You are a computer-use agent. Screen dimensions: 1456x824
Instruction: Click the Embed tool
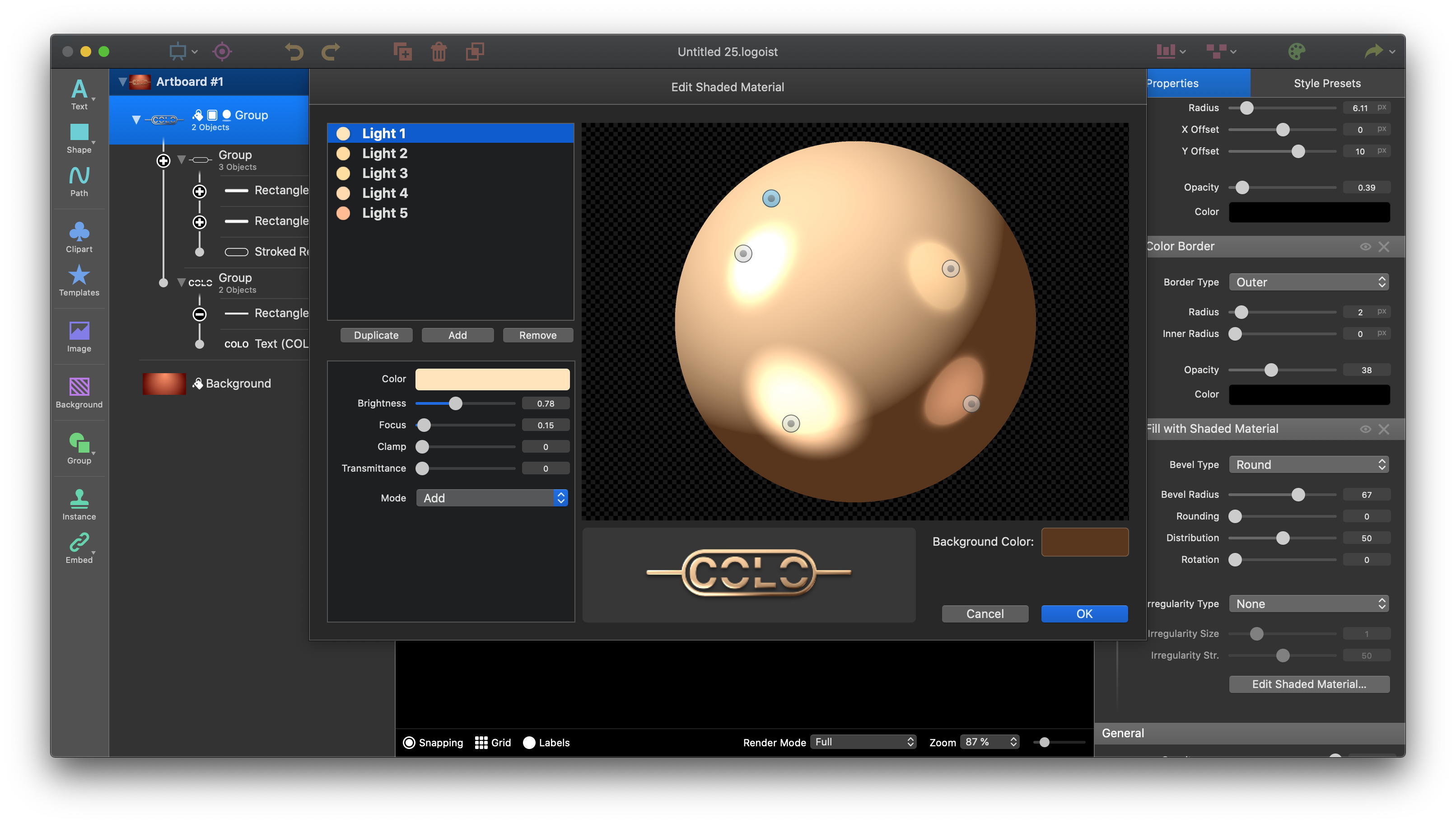point(79,548)
